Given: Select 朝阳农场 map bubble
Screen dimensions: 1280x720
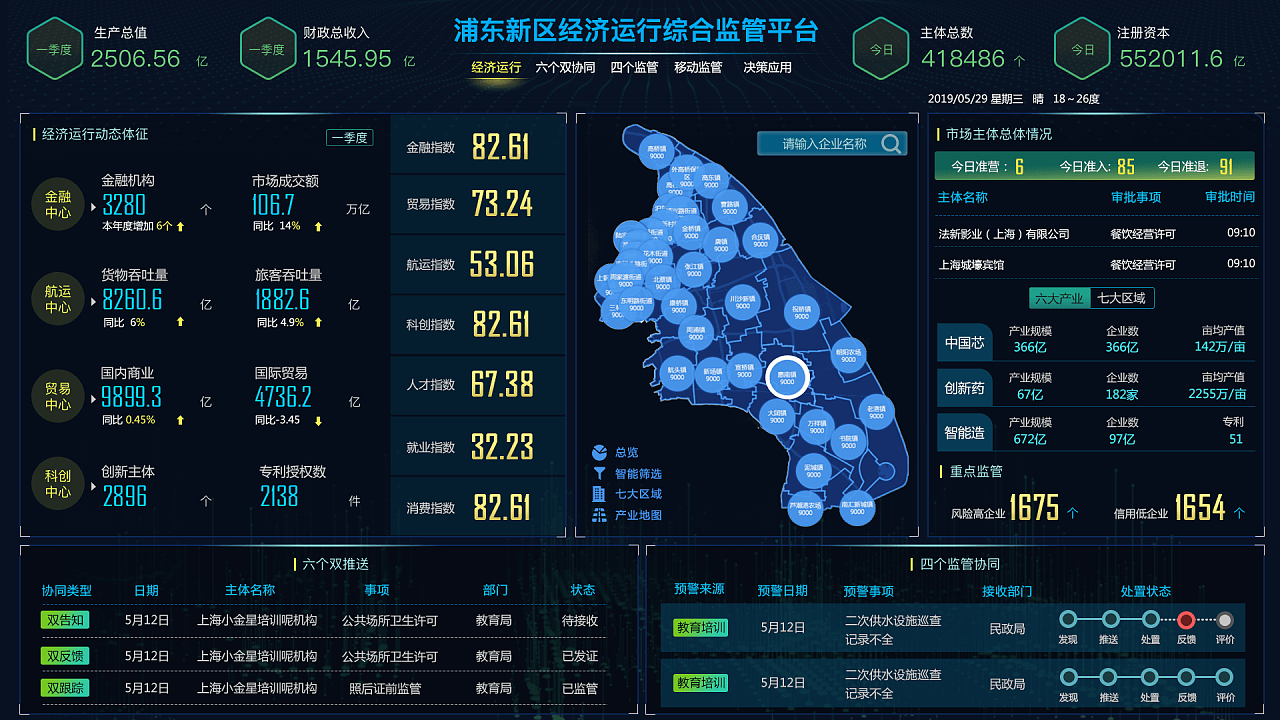Looking at the screenshot, I should tap(848, 356).
